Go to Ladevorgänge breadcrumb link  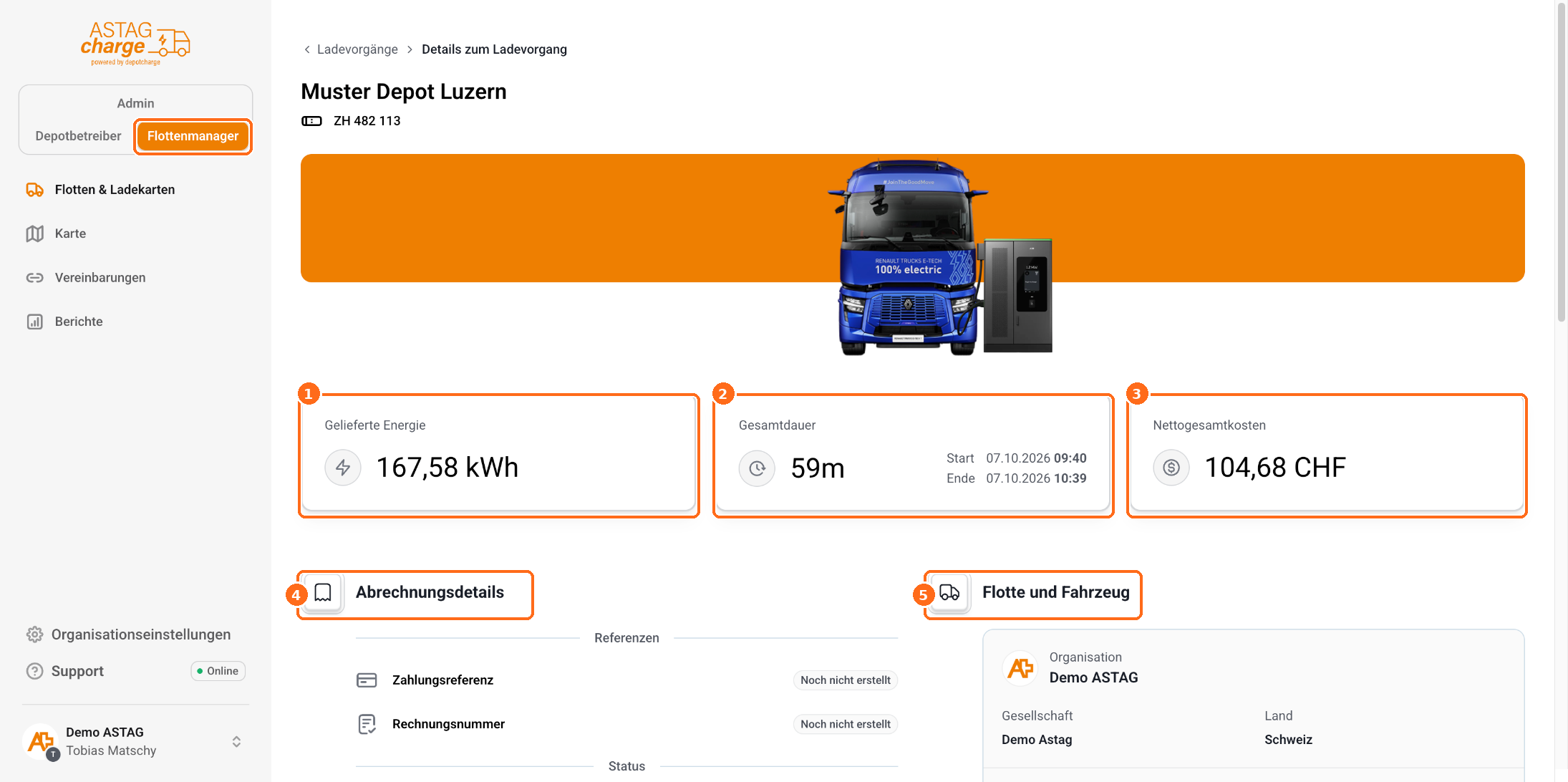357,49
